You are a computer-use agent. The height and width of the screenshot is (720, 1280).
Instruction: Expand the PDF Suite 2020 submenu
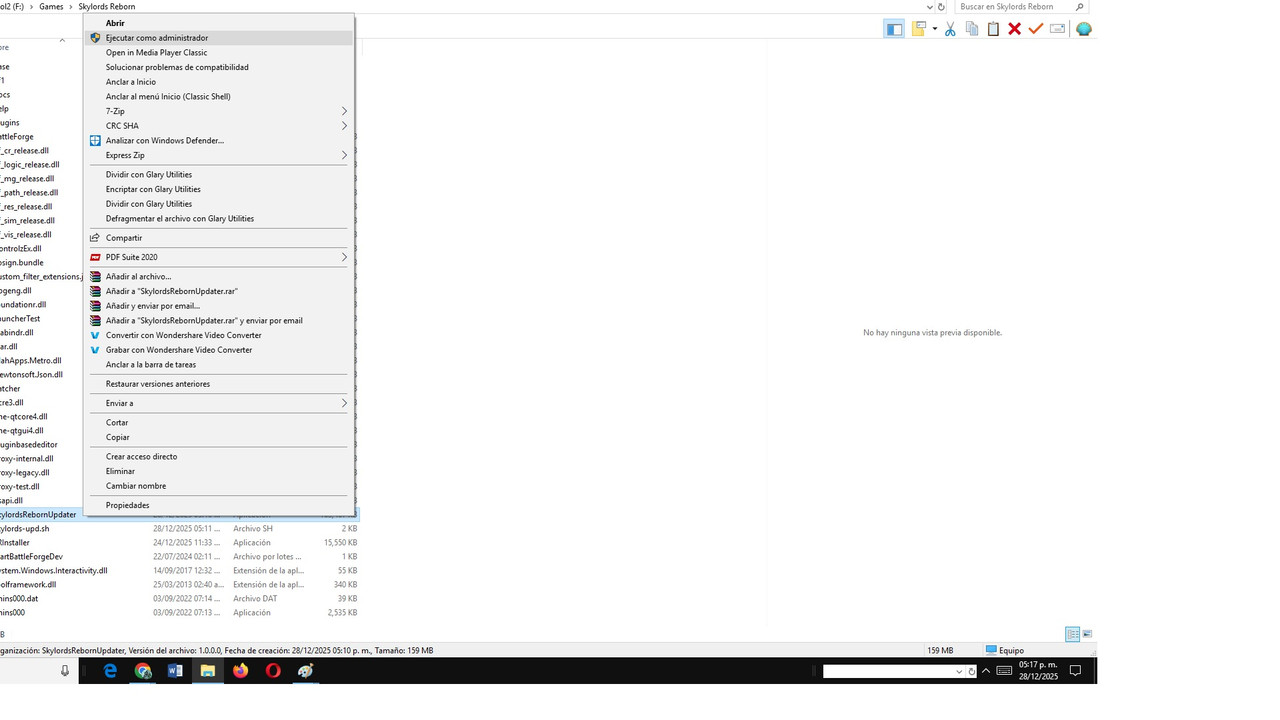(x=218, y=257)
